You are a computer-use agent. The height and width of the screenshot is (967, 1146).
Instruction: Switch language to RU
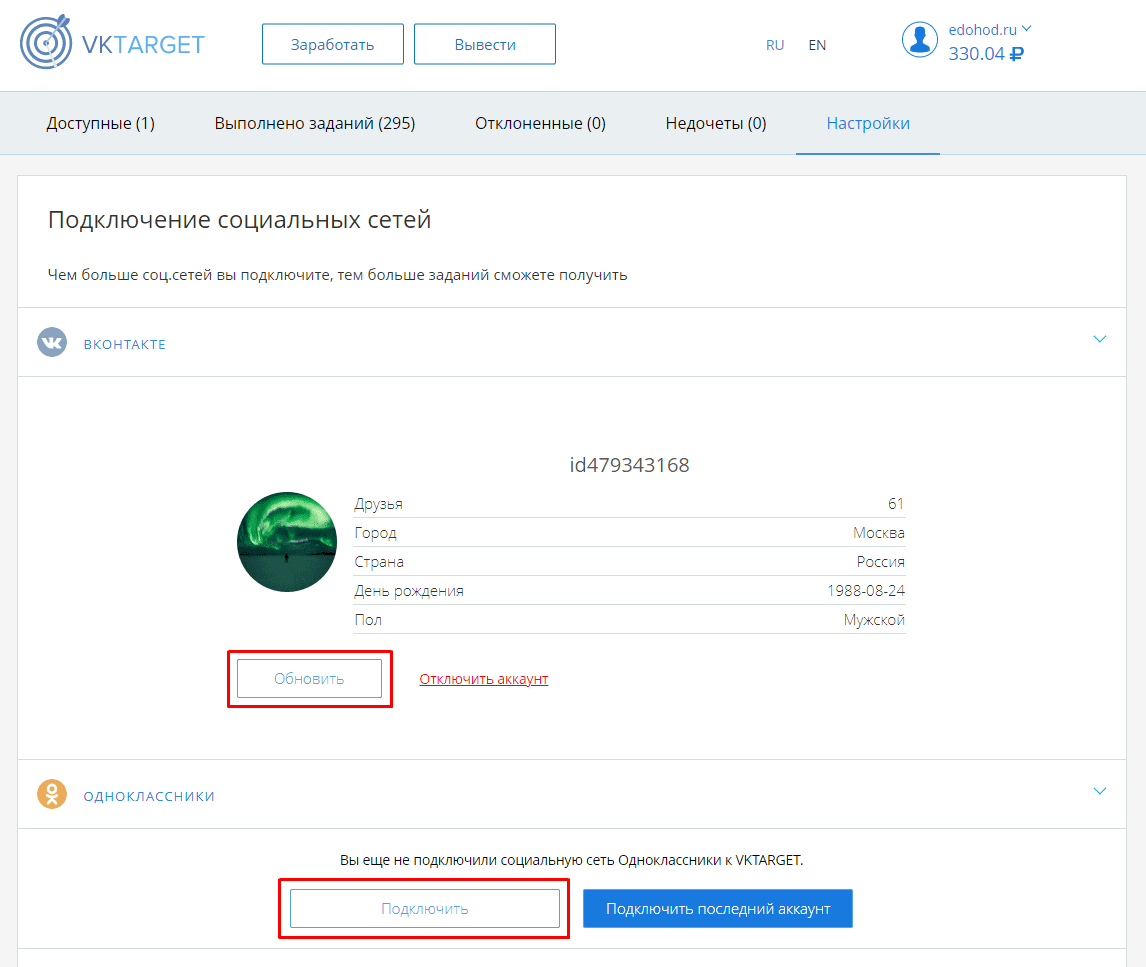tap(775, 45)
